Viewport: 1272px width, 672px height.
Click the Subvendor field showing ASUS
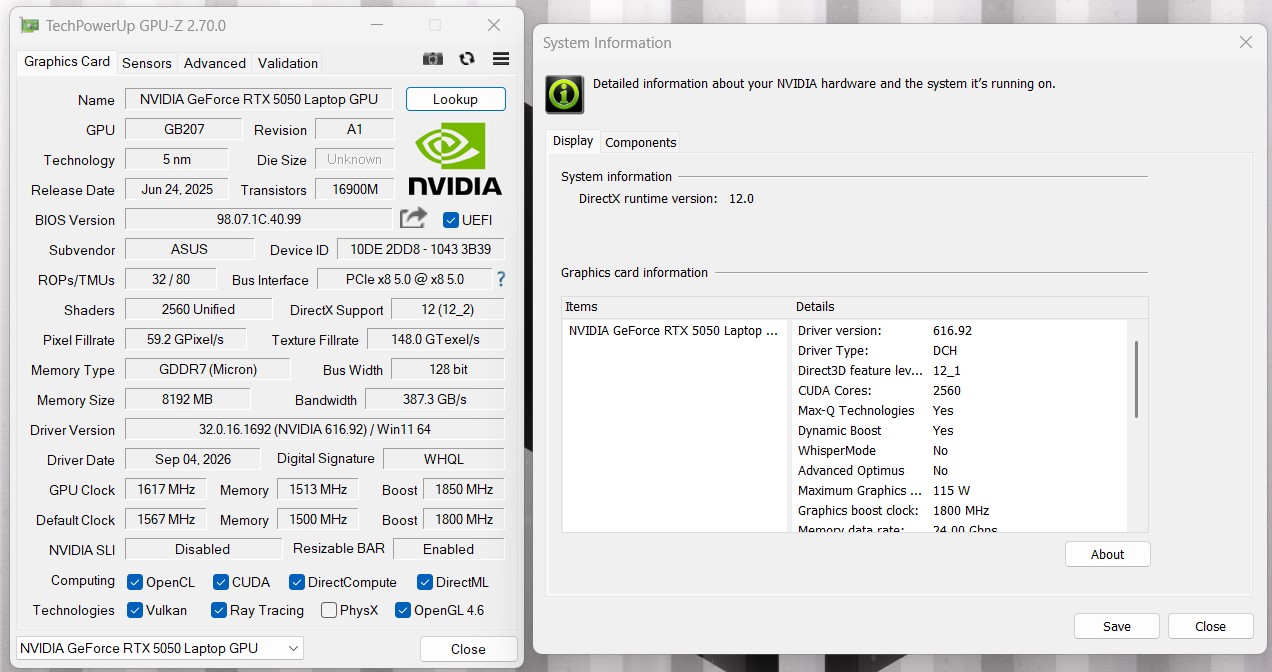189,249
